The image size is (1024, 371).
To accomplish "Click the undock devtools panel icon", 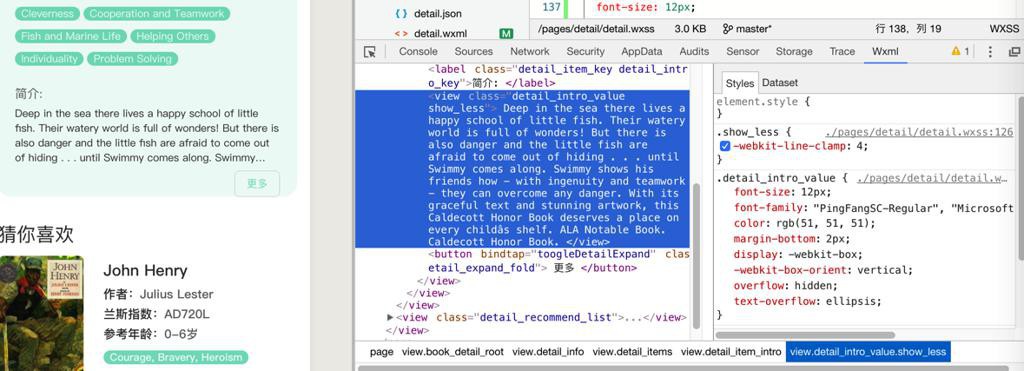I will click(x=1014, y=52).
